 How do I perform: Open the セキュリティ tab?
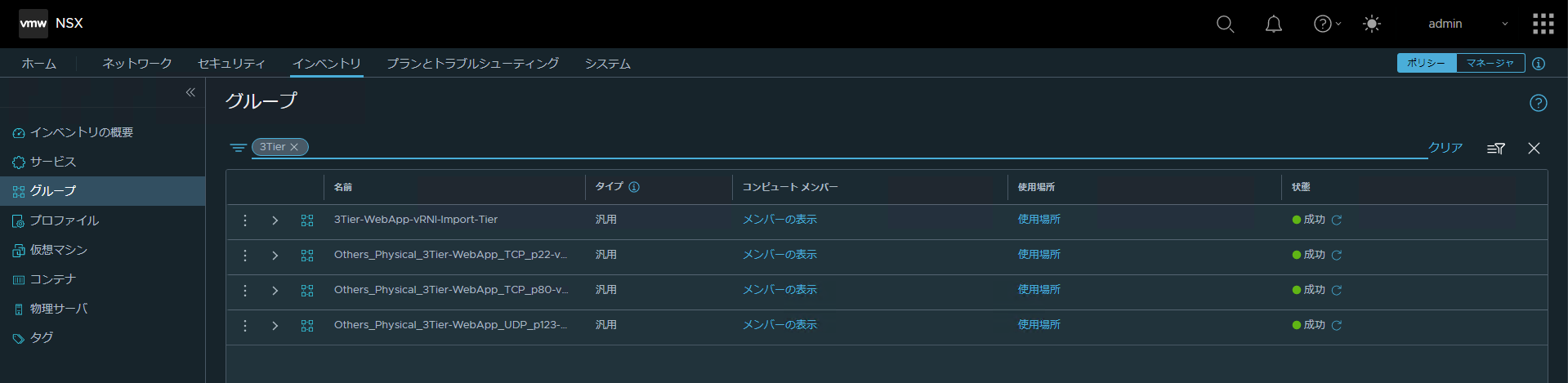(231, 63)
